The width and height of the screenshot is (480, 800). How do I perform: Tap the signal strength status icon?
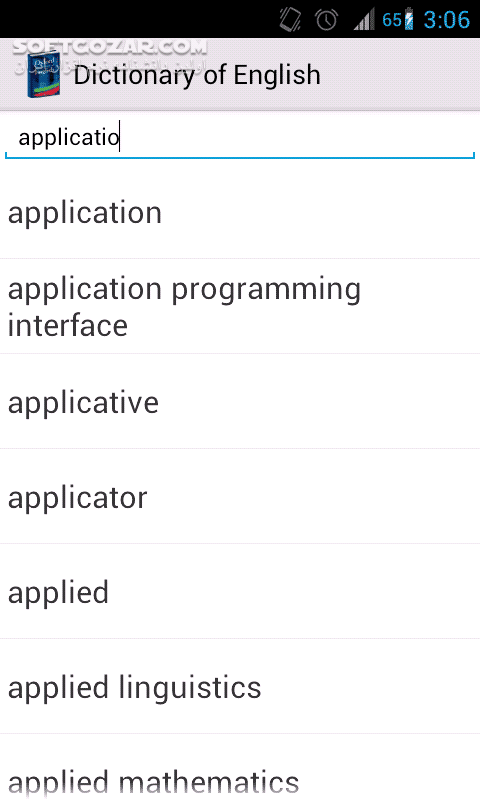(364, 19)
